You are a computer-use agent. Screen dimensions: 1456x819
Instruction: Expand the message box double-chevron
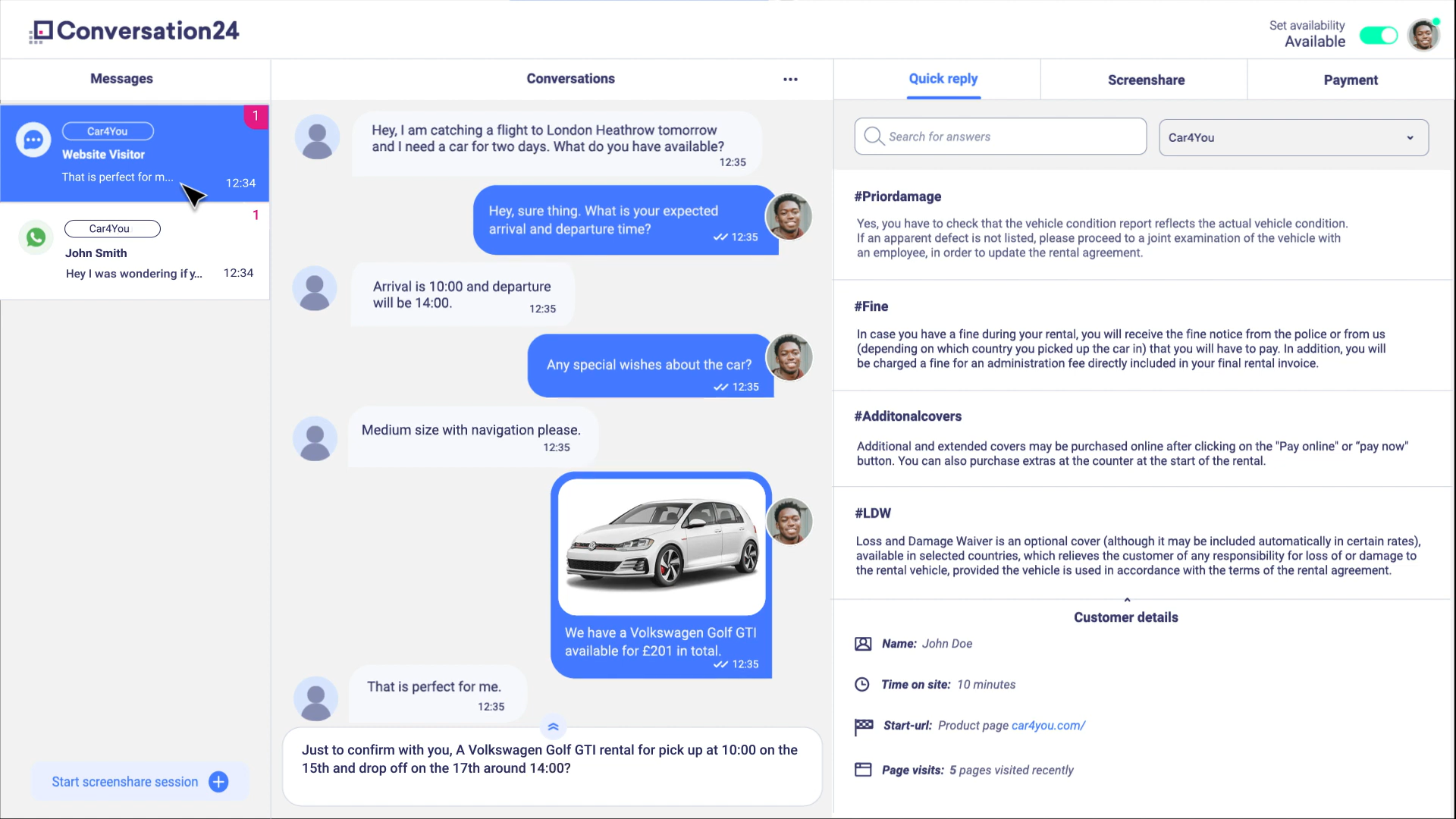553,727
